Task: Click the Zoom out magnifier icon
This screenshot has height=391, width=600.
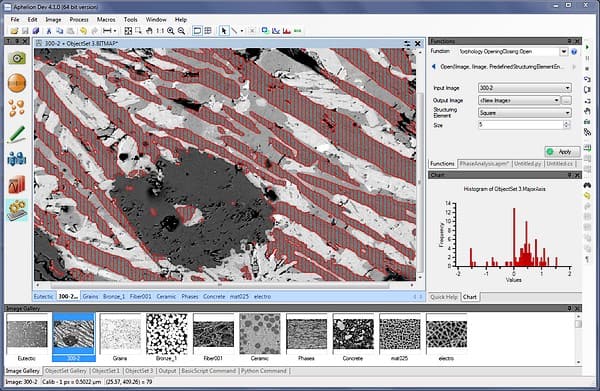Action: pos(181,31)
